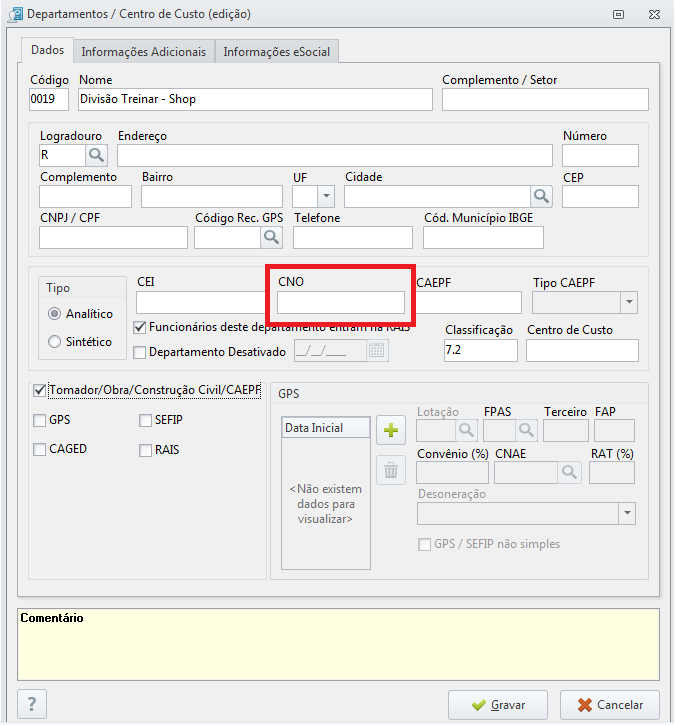Open the Código Rec. GPS lookup
675x725 pixels.
coord(271,238)
